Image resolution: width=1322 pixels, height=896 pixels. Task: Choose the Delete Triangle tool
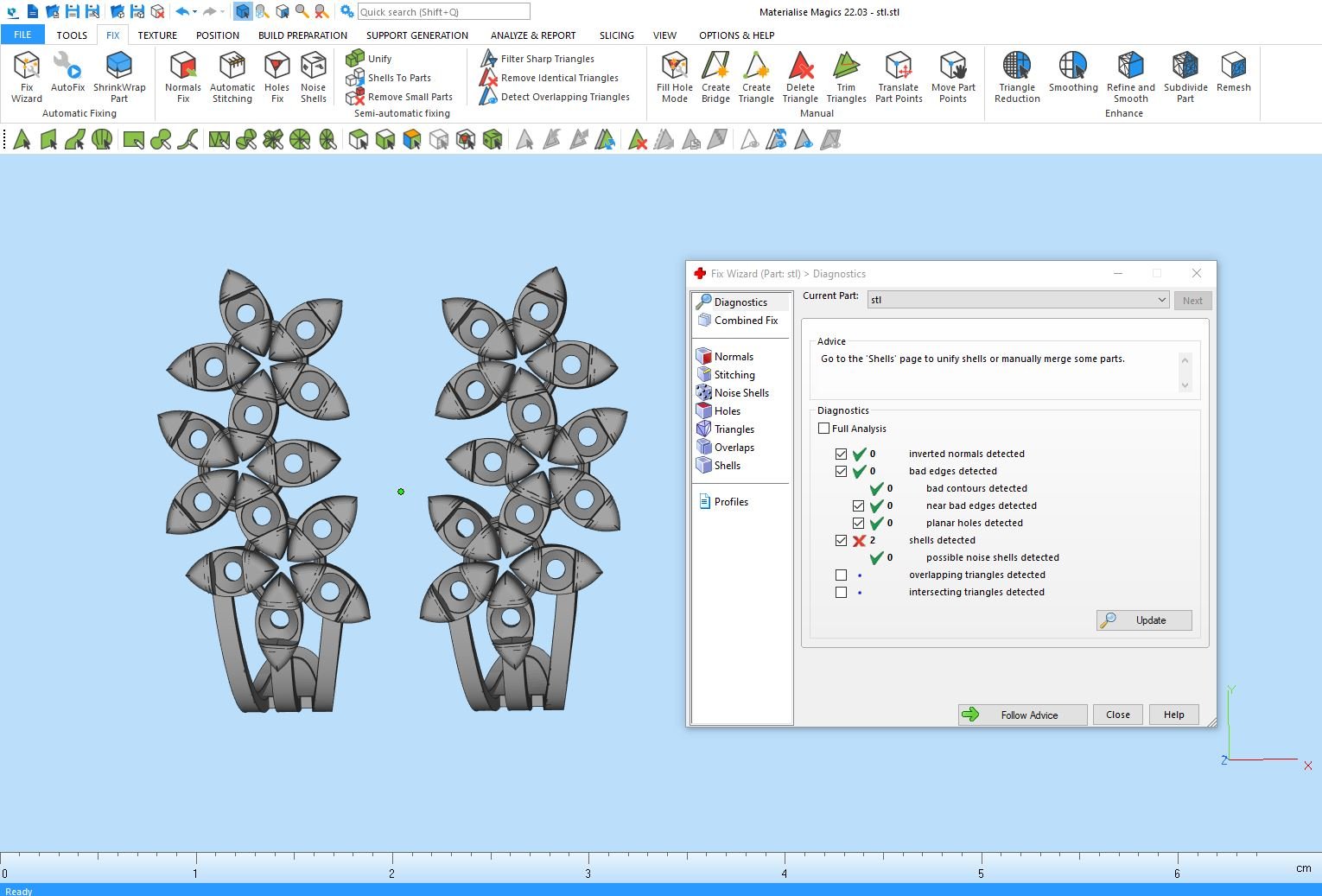pyautogui.click(x=800, y=76)
